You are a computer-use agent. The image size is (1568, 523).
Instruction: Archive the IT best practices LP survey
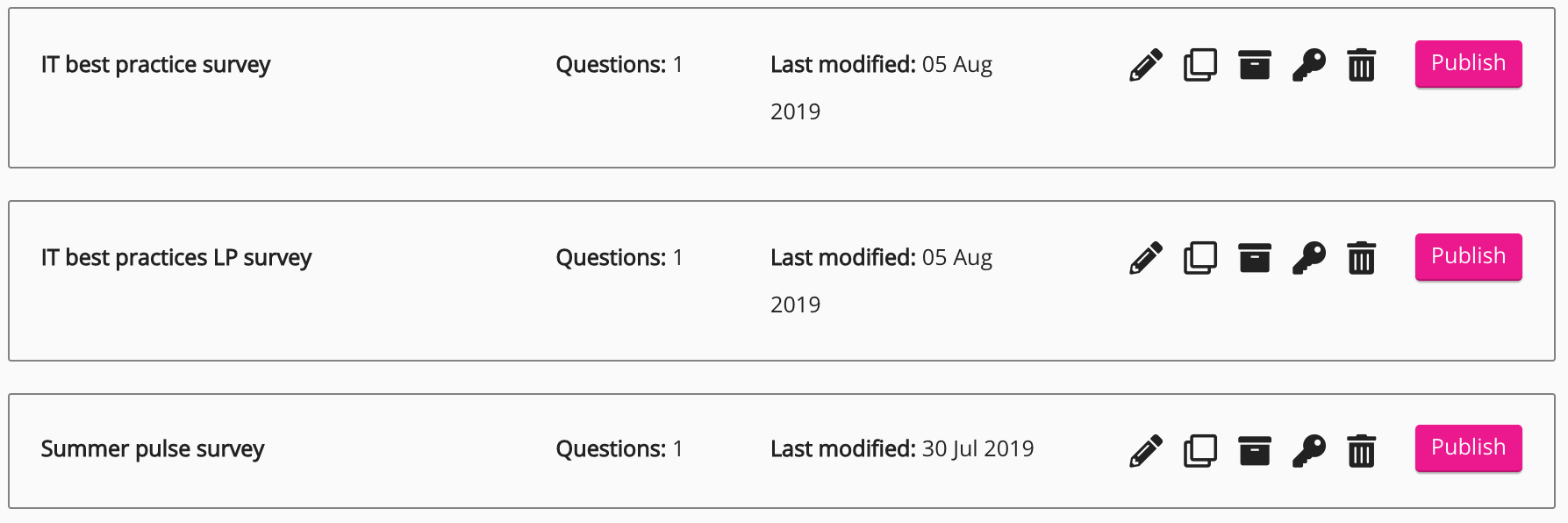[x=1255, y=258]
